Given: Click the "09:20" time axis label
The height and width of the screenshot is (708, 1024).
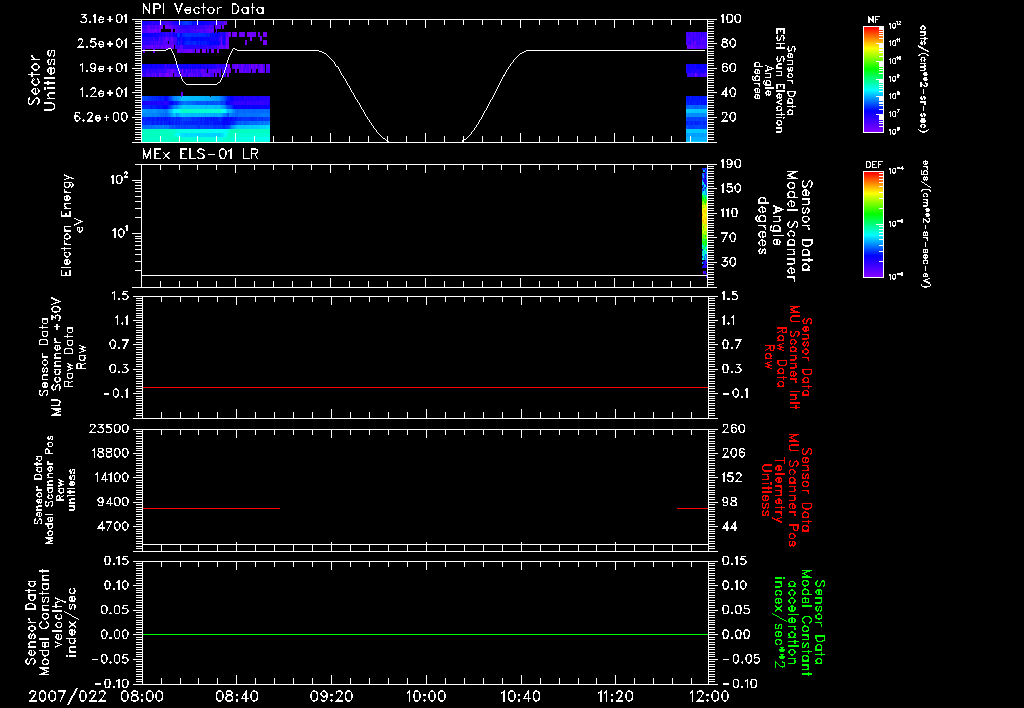Looking at the screenshot, I should click(x=331, y=696).
